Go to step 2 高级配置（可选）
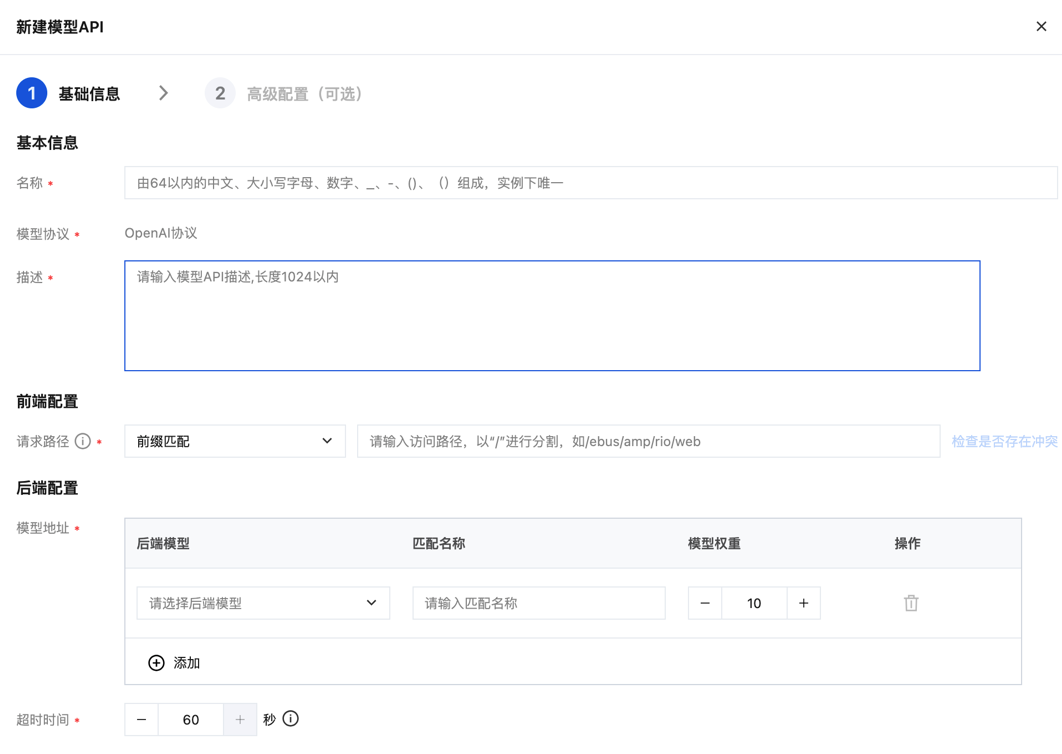Image resolution: width=1062 pixels, height=754 pixels. click(x=284, y=93)
